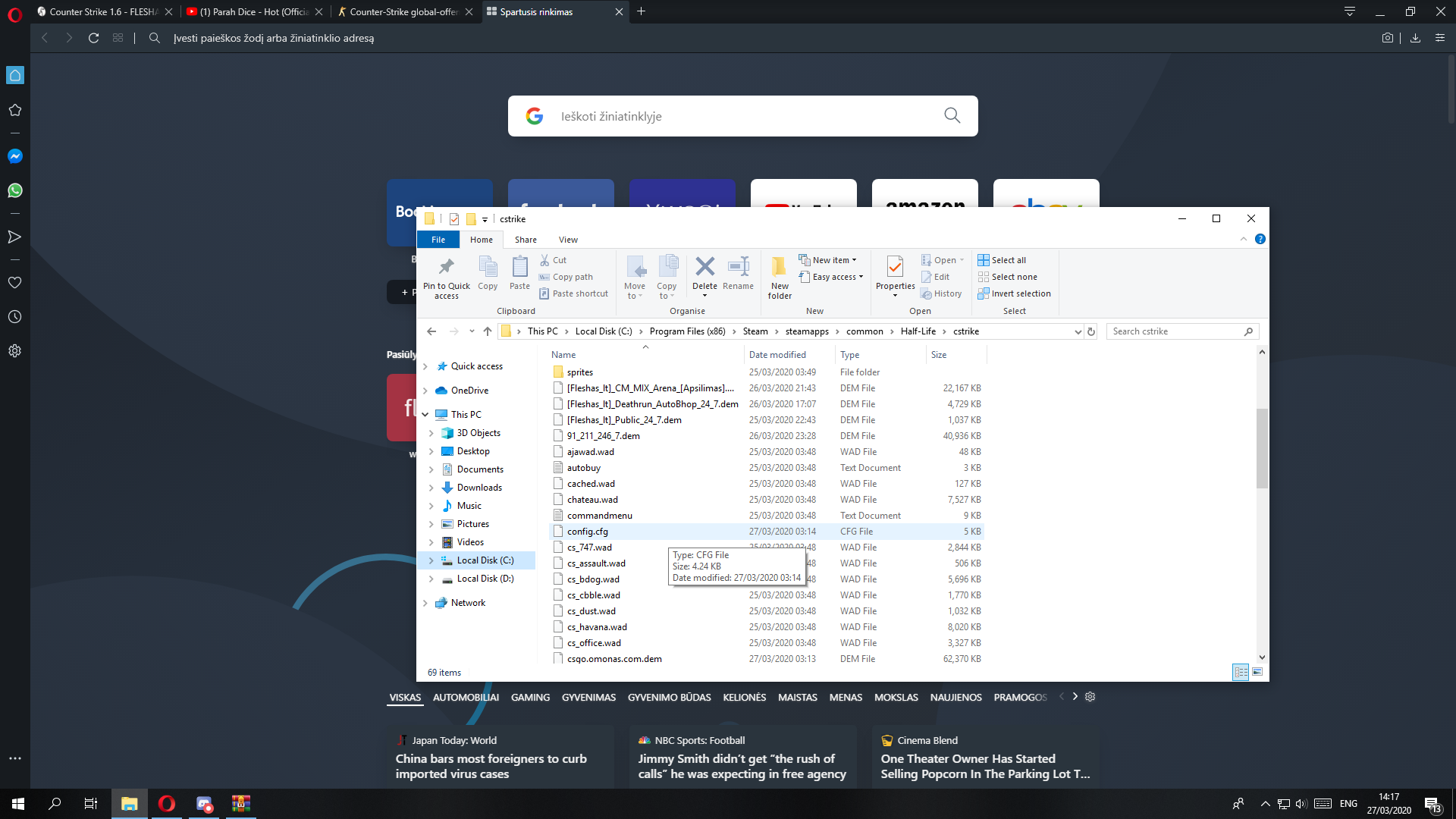Click the Cut scissors command
Image resolution: width=1456 pixels, height=819 pixels.
point(553,260)
